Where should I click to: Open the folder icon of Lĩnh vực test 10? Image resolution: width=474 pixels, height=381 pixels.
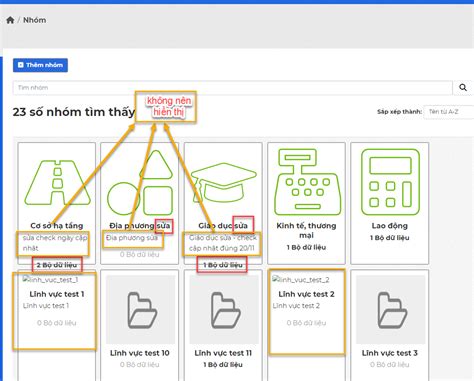click(x=140, y=310)
